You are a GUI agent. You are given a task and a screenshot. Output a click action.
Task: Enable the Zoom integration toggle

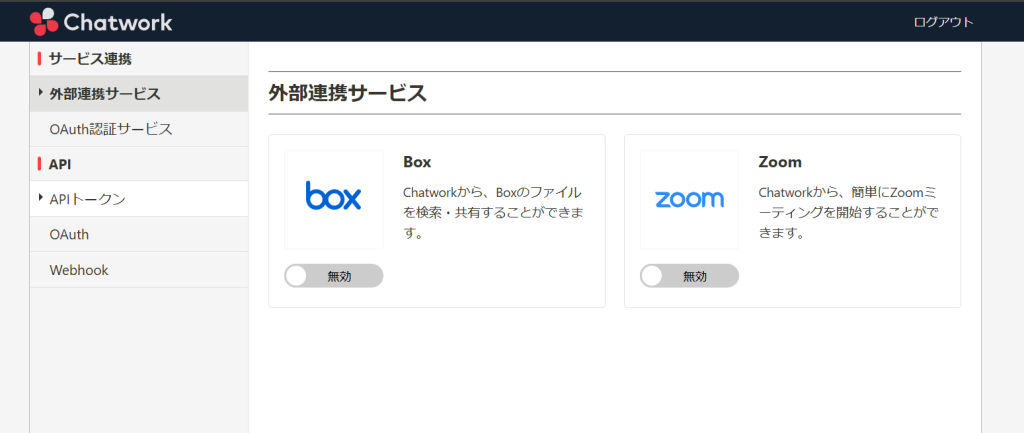tap(690, 276)
